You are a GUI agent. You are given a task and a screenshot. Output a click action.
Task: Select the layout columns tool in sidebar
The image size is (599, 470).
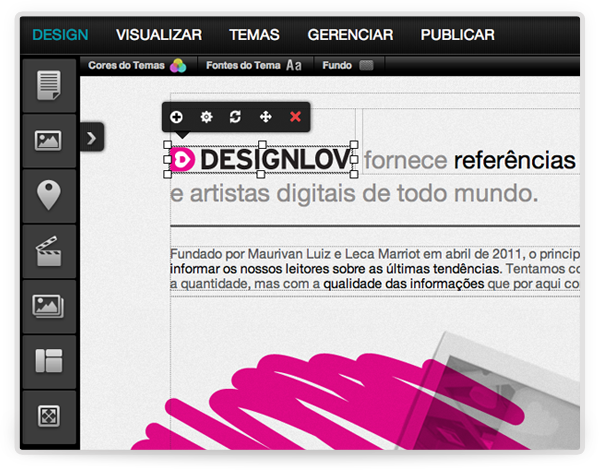49,361
